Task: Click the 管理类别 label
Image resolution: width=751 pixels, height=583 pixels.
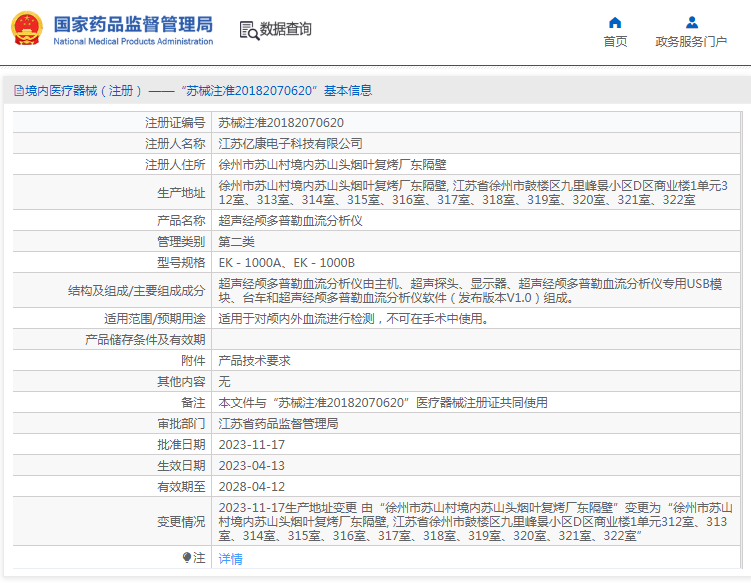Action: point(181,242)
